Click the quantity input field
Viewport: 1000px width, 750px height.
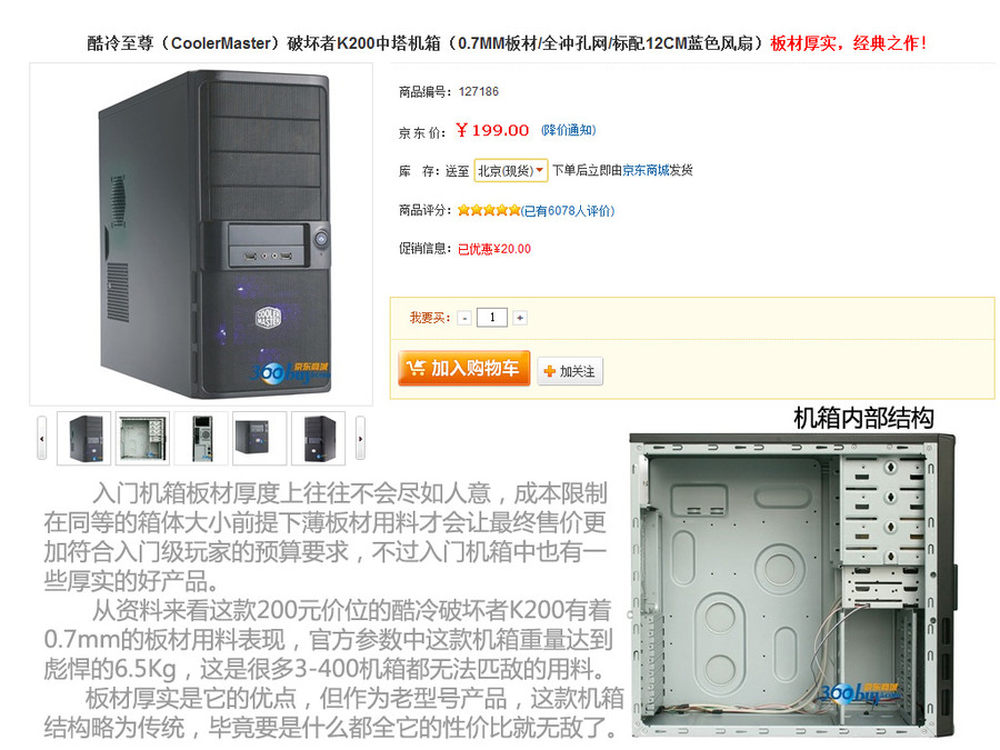(492, 317)
